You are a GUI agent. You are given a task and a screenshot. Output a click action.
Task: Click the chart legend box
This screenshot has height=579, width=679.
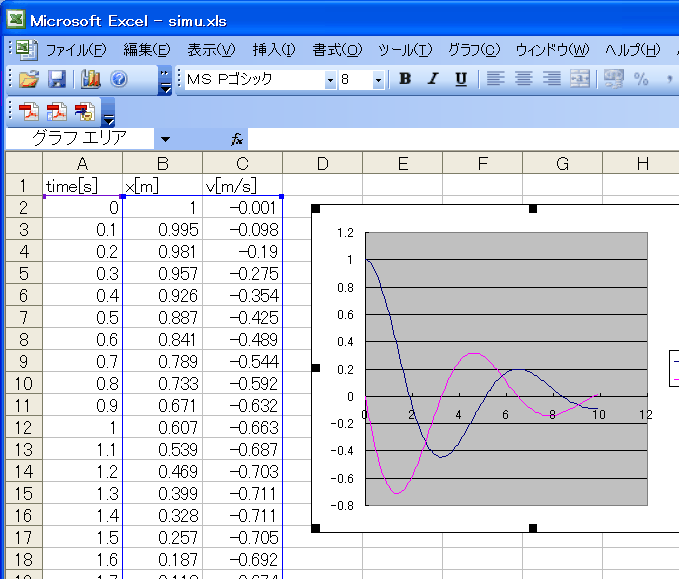click(674, 368)
